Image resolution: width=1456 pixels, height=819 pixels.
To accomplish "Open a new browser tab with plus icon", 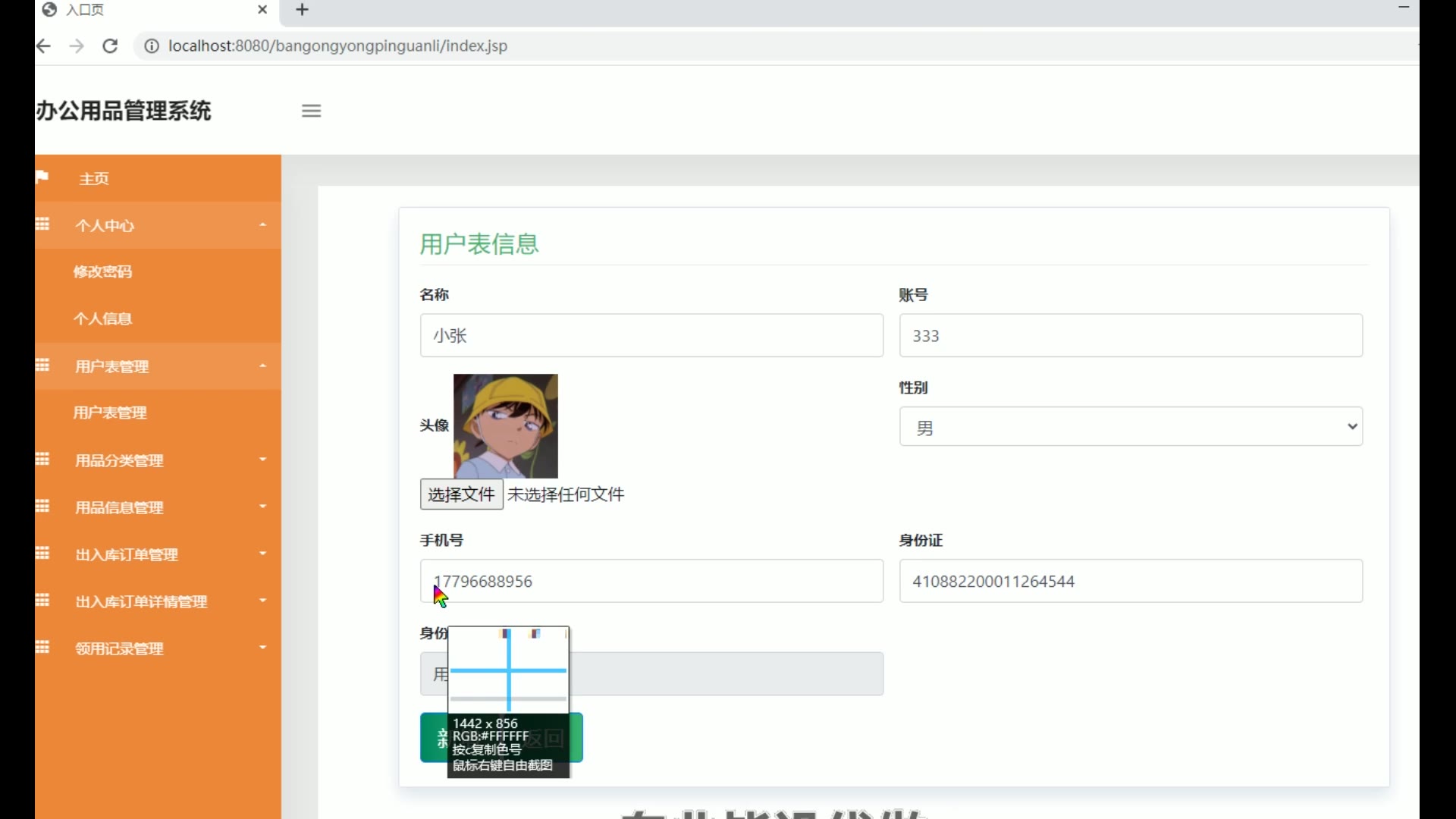I will (302, 10).
